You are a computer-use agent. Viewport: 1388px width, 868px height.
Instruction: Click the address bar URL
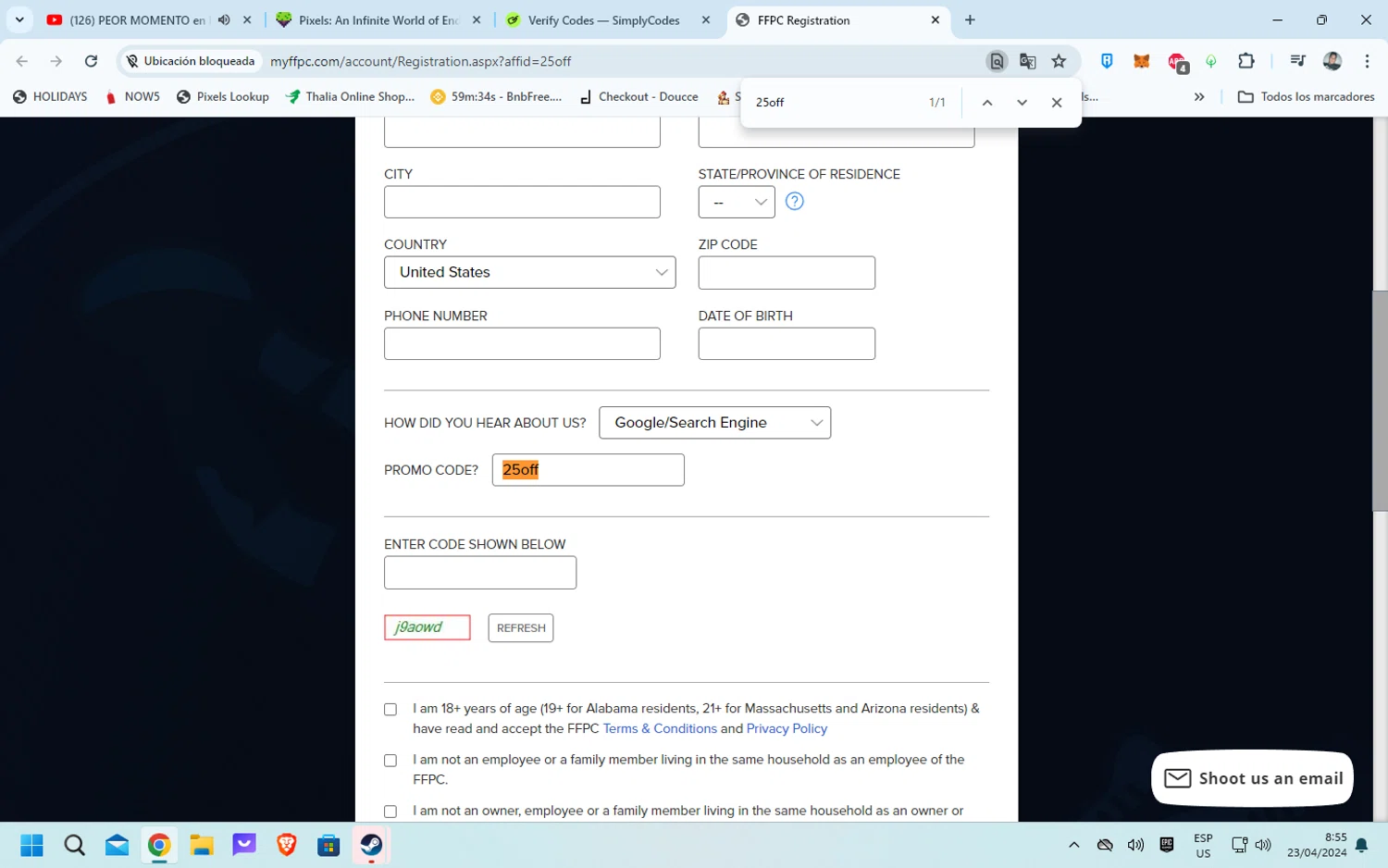point(421,61)
